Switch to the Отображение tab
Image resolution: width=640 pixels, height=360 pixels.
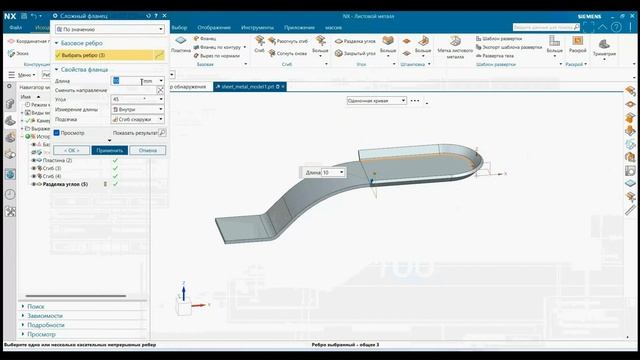[x=214, y=27]
